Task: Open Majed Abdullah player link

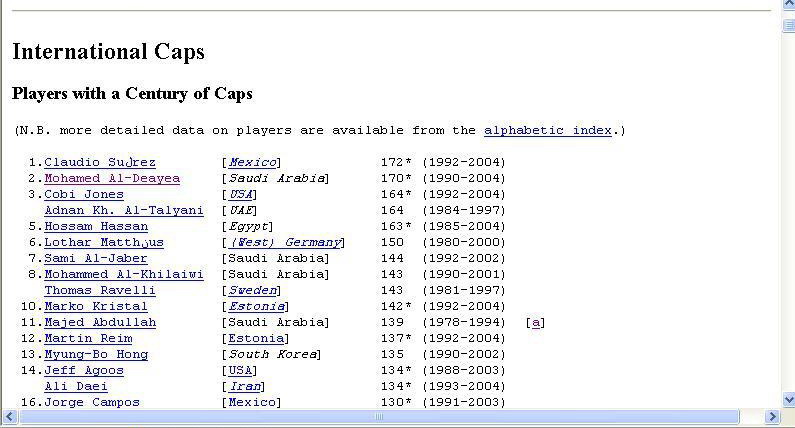Action: click(x=100, y=323)
